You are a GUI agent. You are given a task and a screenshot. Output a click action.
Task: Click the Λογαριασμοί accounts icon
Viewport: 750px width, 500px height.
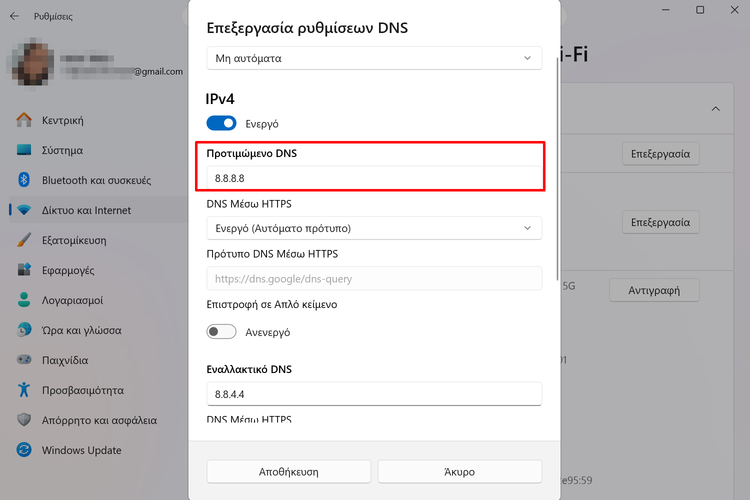tap(25, 300)
